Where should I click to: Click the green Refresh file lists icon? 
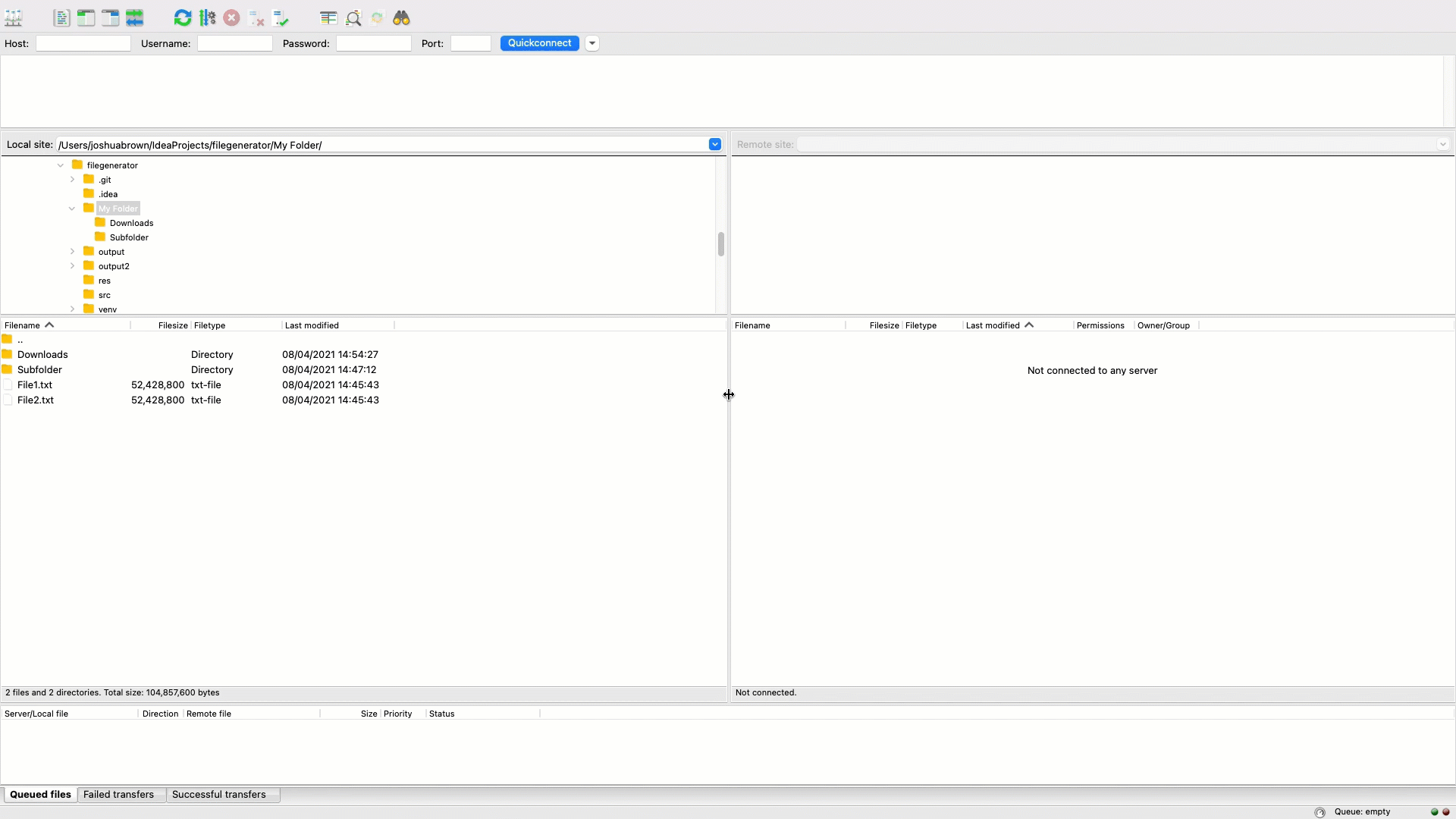183,17
